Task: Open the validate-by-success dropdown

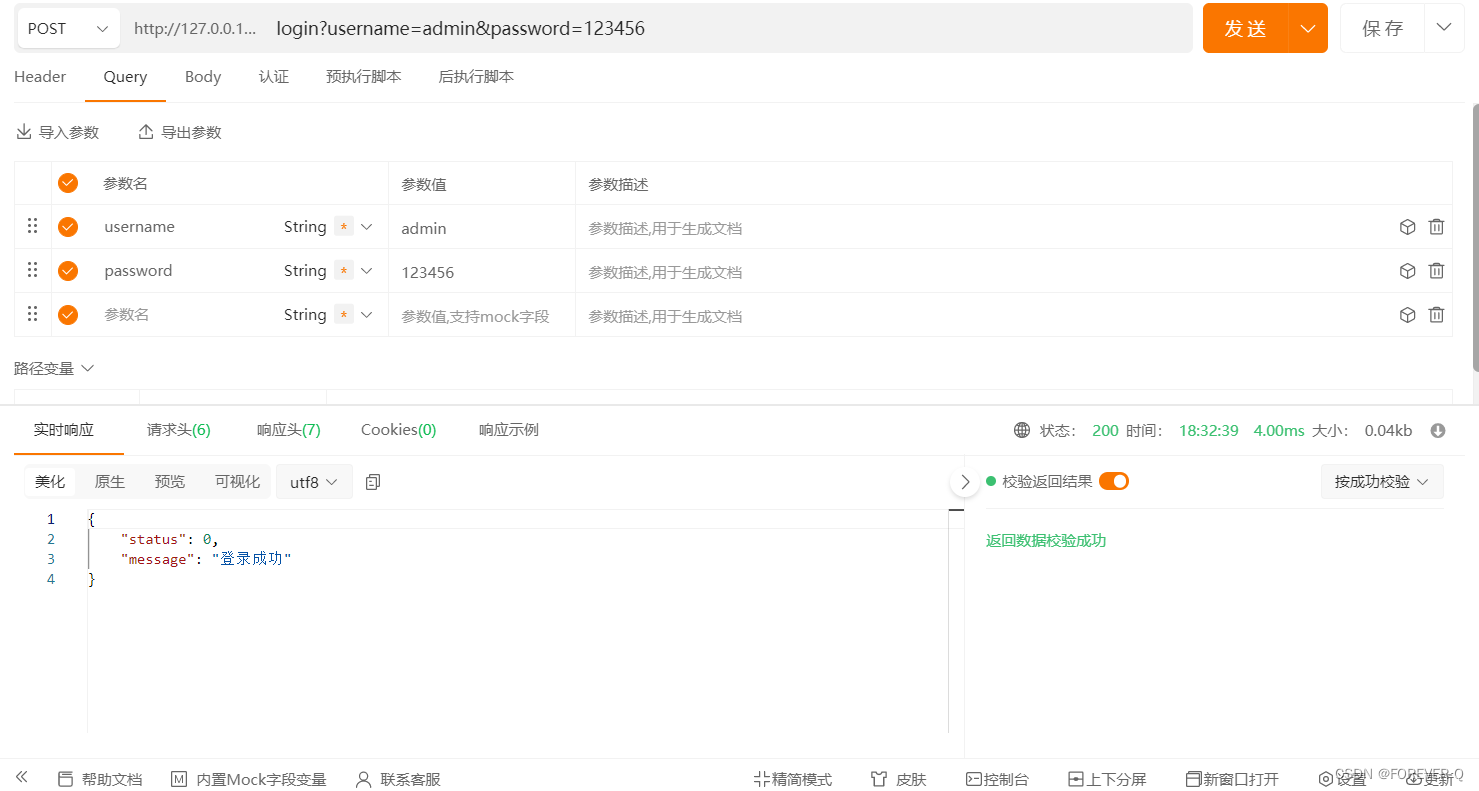Action: [1382, 481]
